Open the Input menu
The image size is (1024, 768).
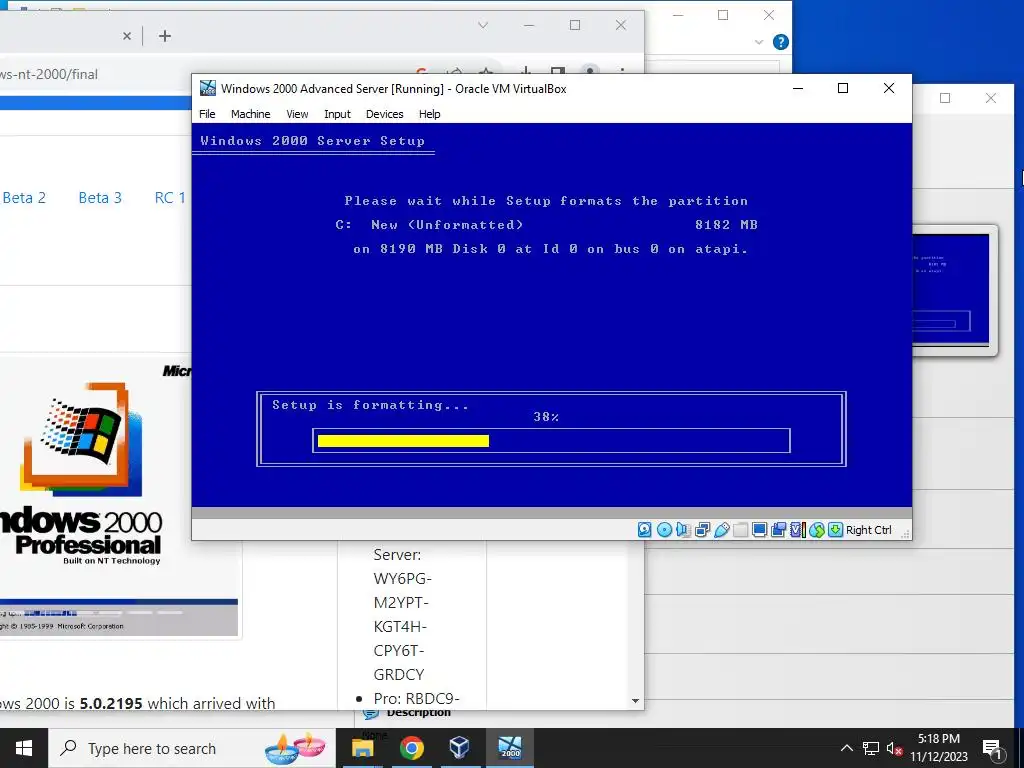pyautogui.click(x=337, y=114)
